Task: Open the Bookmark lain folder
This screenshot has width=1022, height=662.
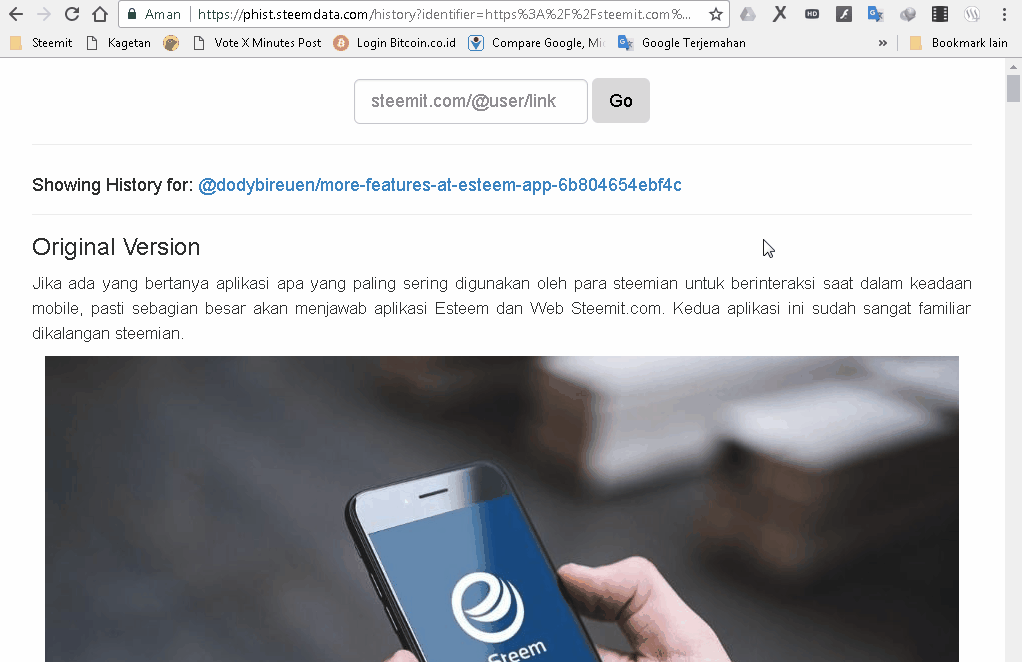Action: 958,43
